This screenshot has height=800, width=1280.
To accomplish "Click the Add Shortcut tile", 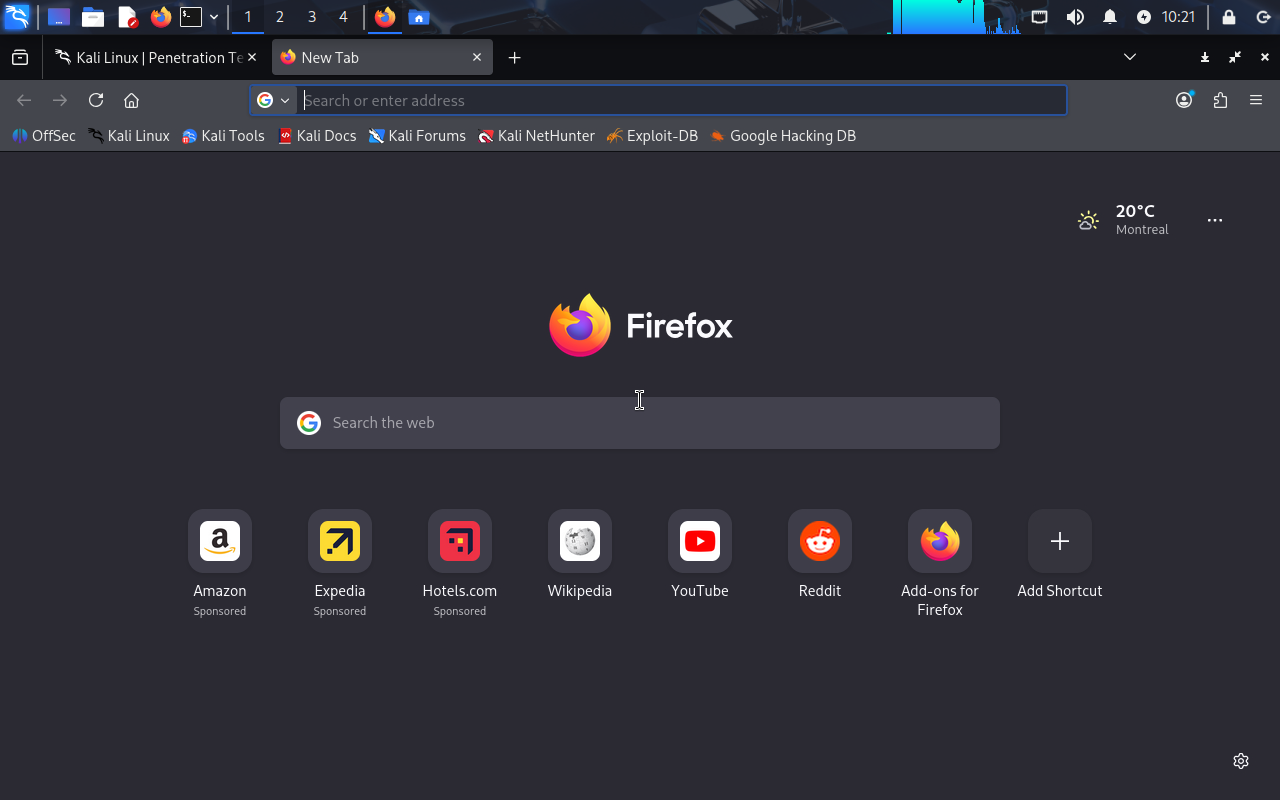I will tap(1060, 542).
